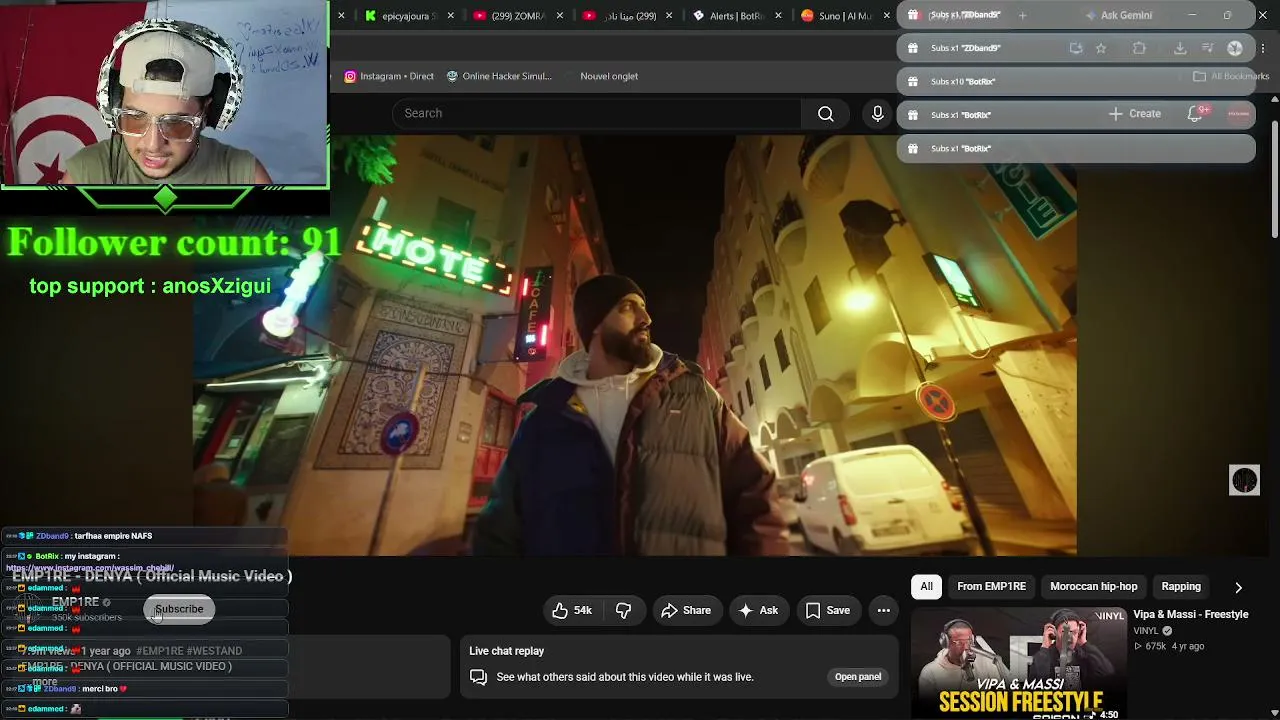Open Vipa & Massi - Freestyle video title
Viewport: 1280px width, 720px height.
(x=1191, y=615)
